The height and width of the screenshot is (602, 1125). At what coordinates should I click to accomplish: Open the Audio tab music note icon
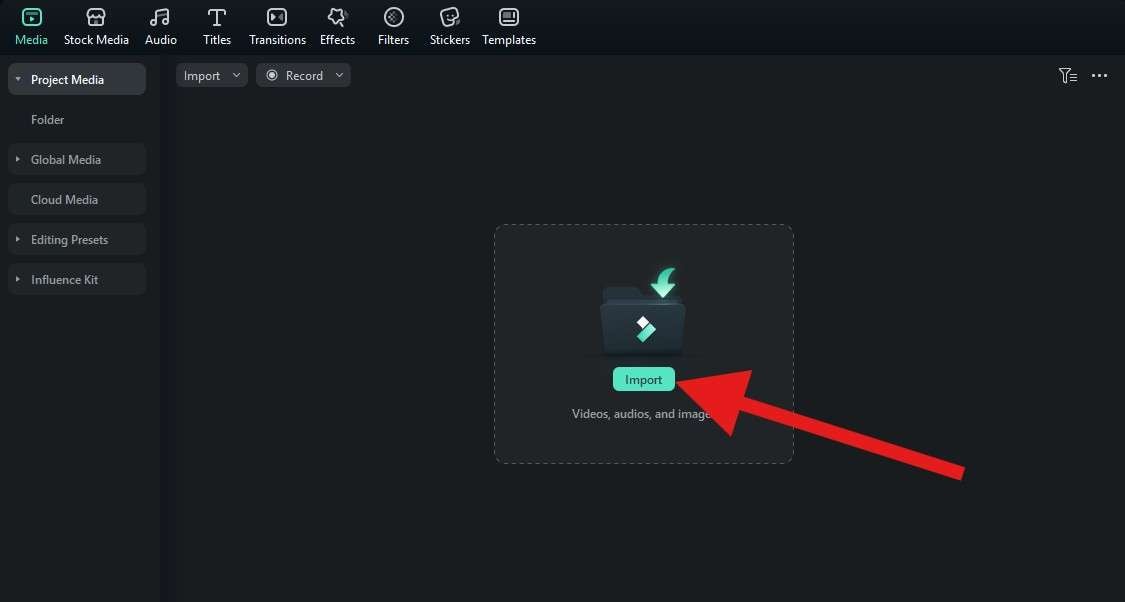[160, 17]
